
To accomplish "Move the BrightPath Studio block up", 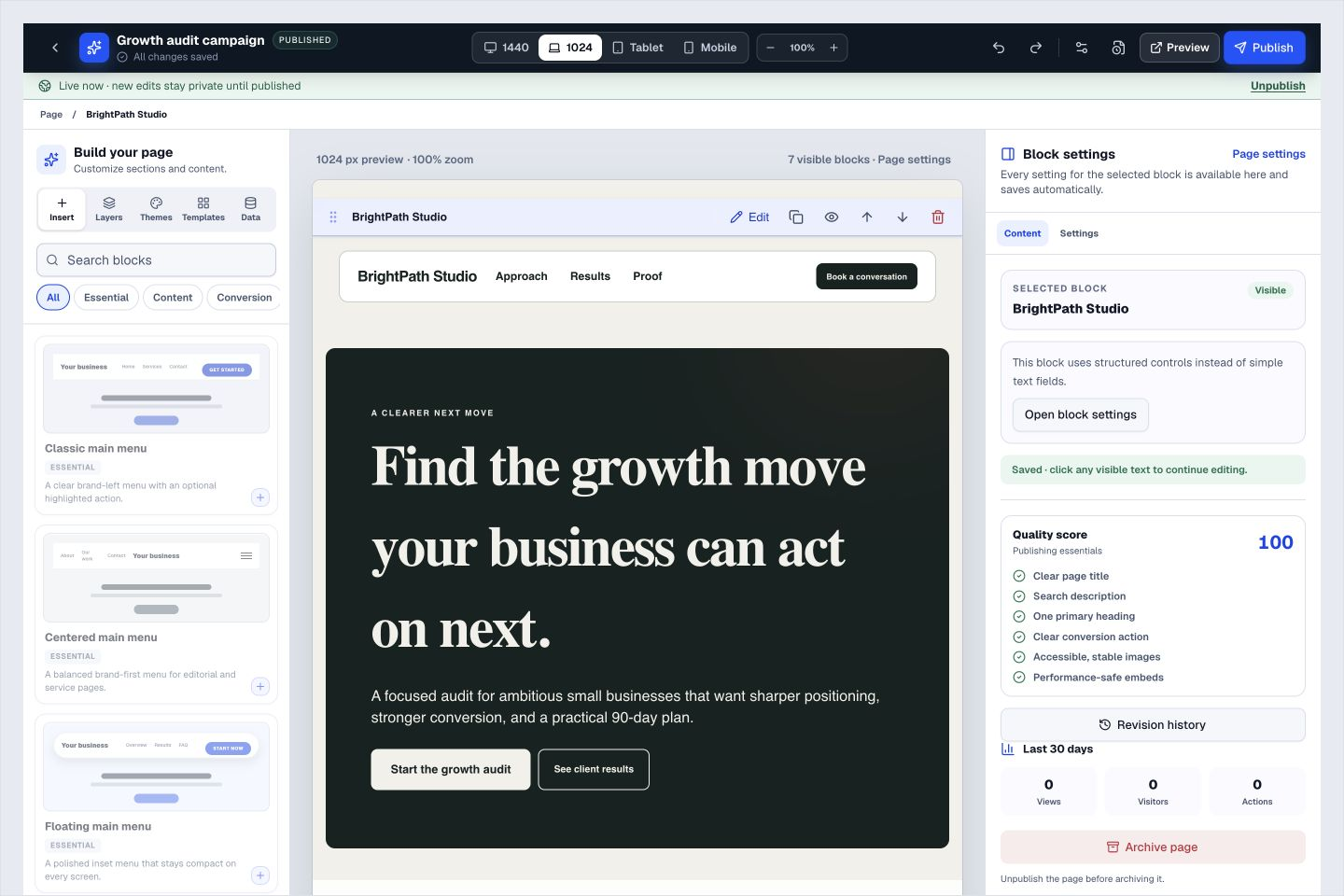I will click(x=867, y=217).
